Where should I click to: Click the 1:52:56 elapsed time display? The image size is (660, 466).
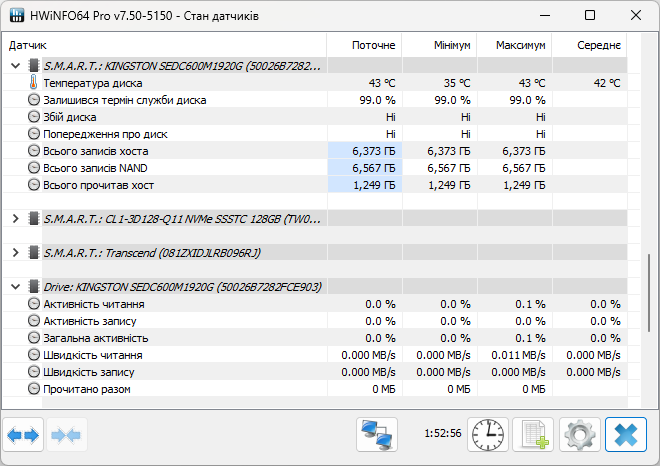point(443,433)
